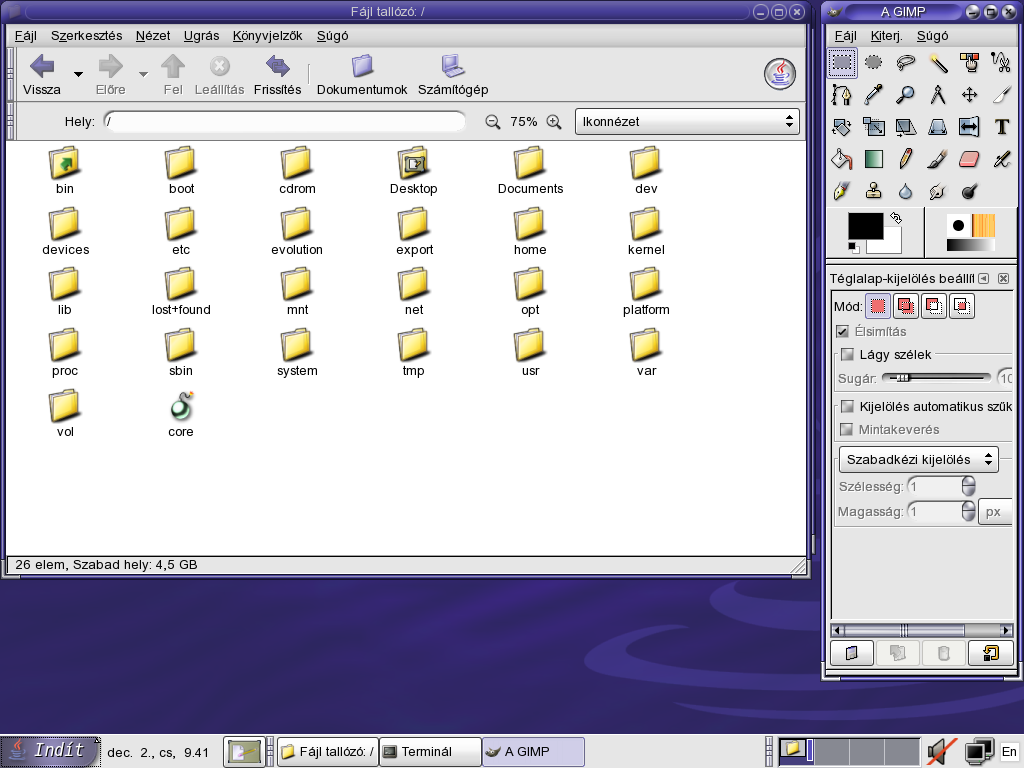Open the Ikonnézet view mode dropdown
Image resolution: width=1024 pixels, height=768 pixels.
[x=687, y=121]
